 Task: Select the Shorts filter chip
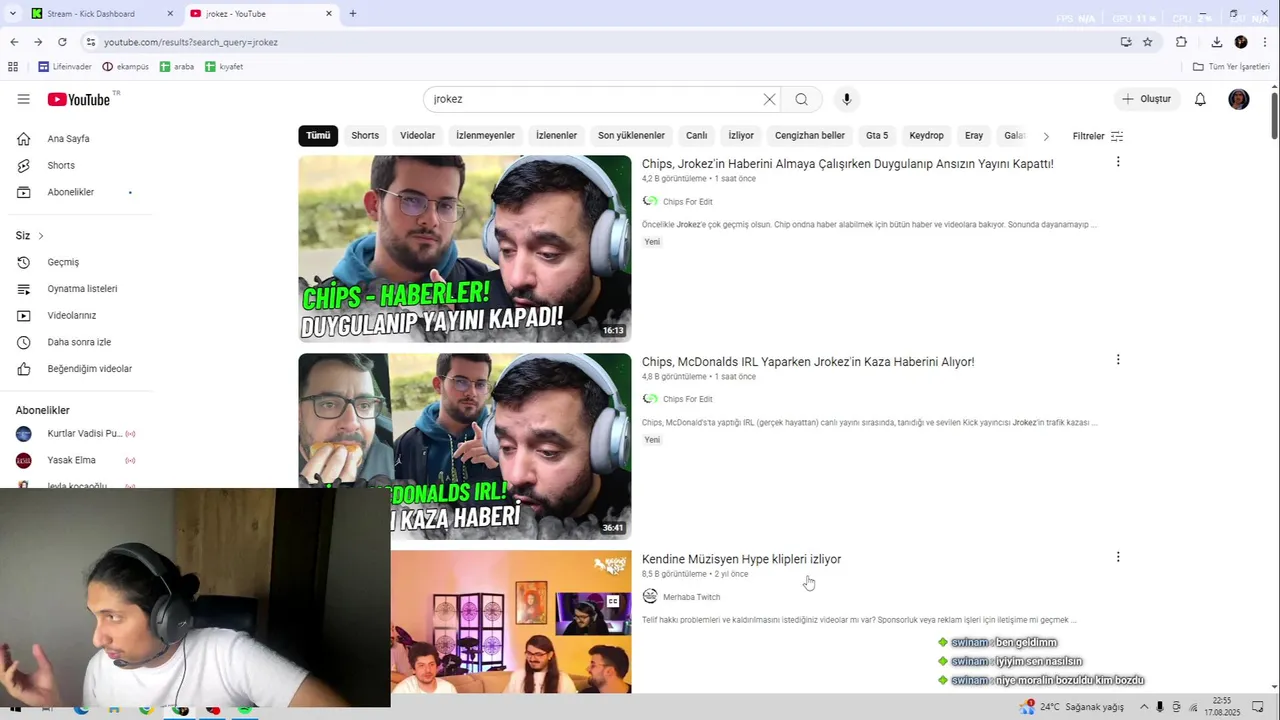[x=365, y=136]
